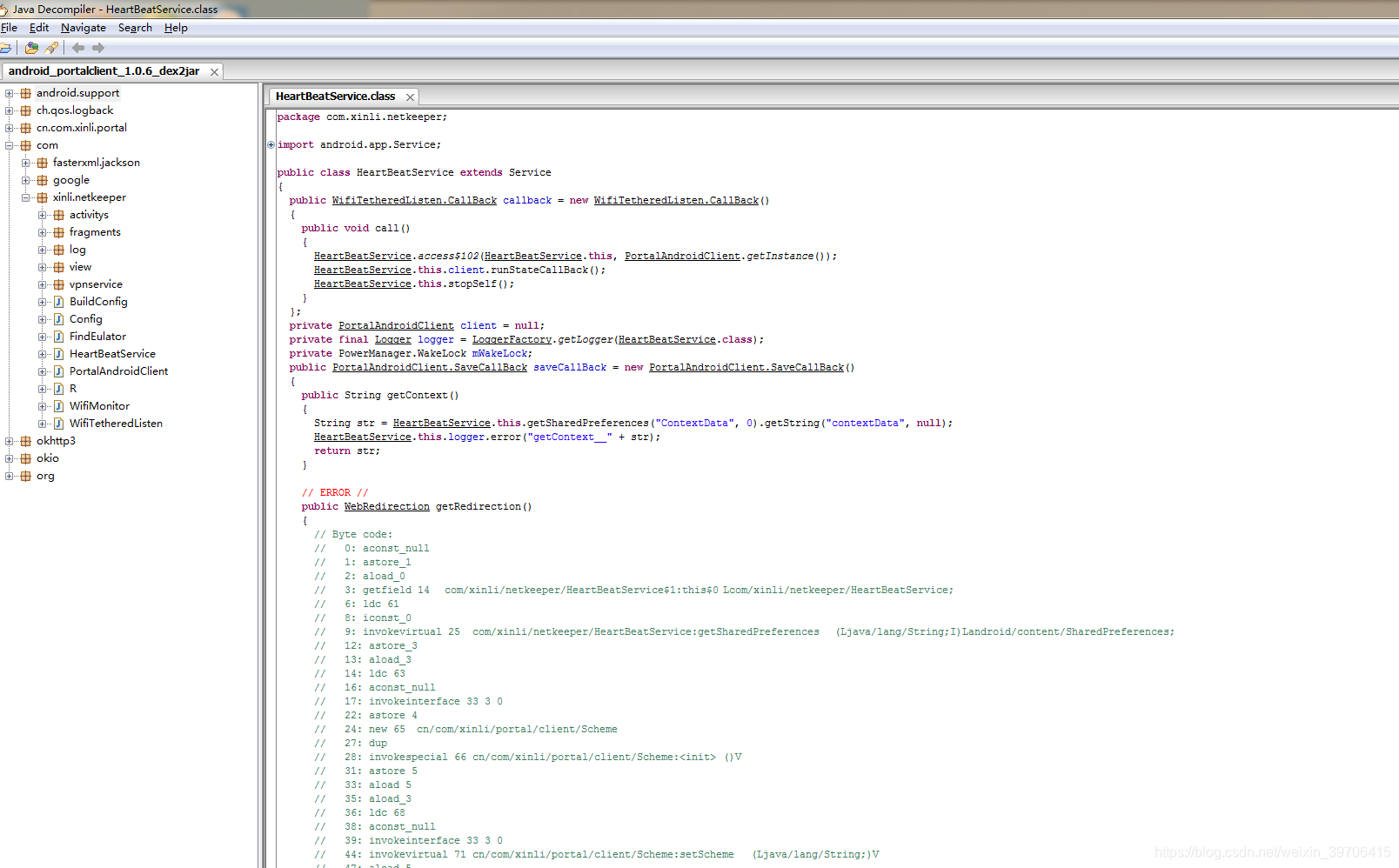Click the fragments package icon
This screenshot has height=868, width=1399.
(x=59, y=232)
